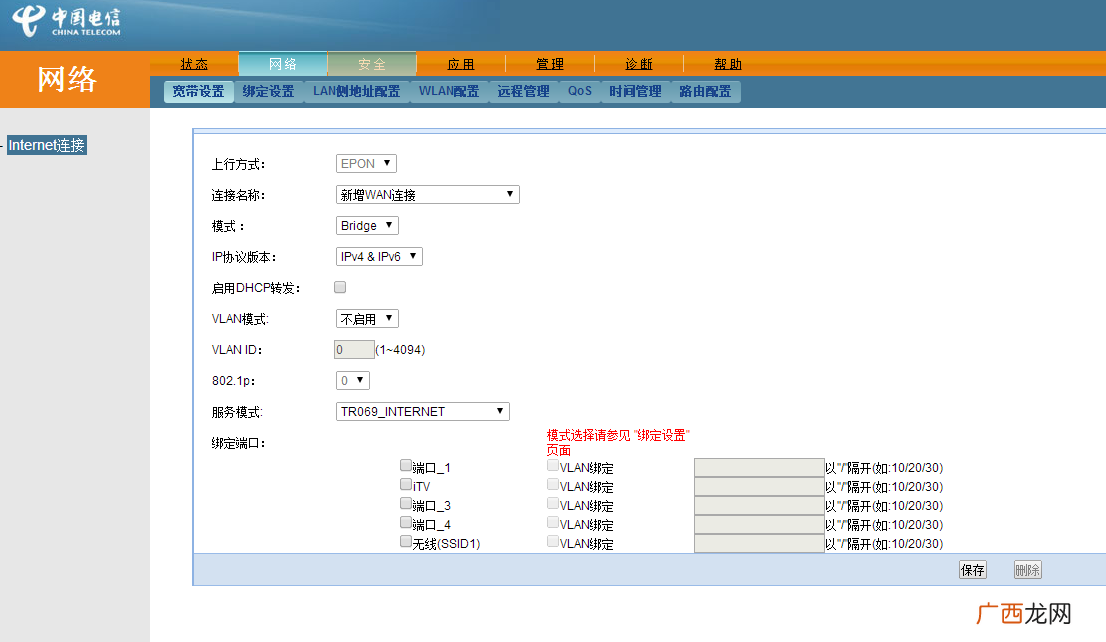Expand the 连接名称 dropdown
The width and height of the screenshot is (1106, 642).
427,195
